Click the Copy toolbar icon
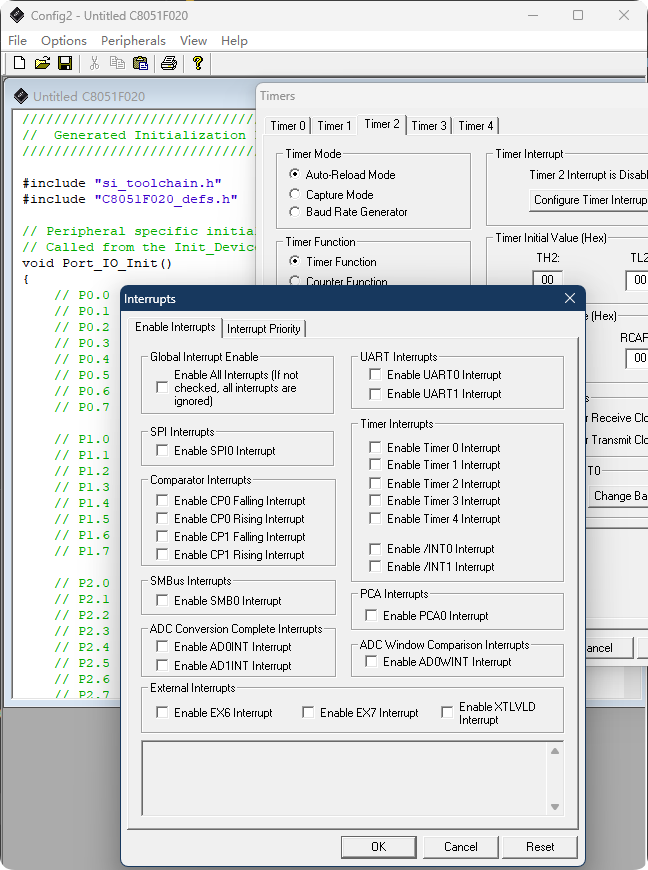This screenshot has width=648, height=870. pyautogui.click(x=117, y=63)
